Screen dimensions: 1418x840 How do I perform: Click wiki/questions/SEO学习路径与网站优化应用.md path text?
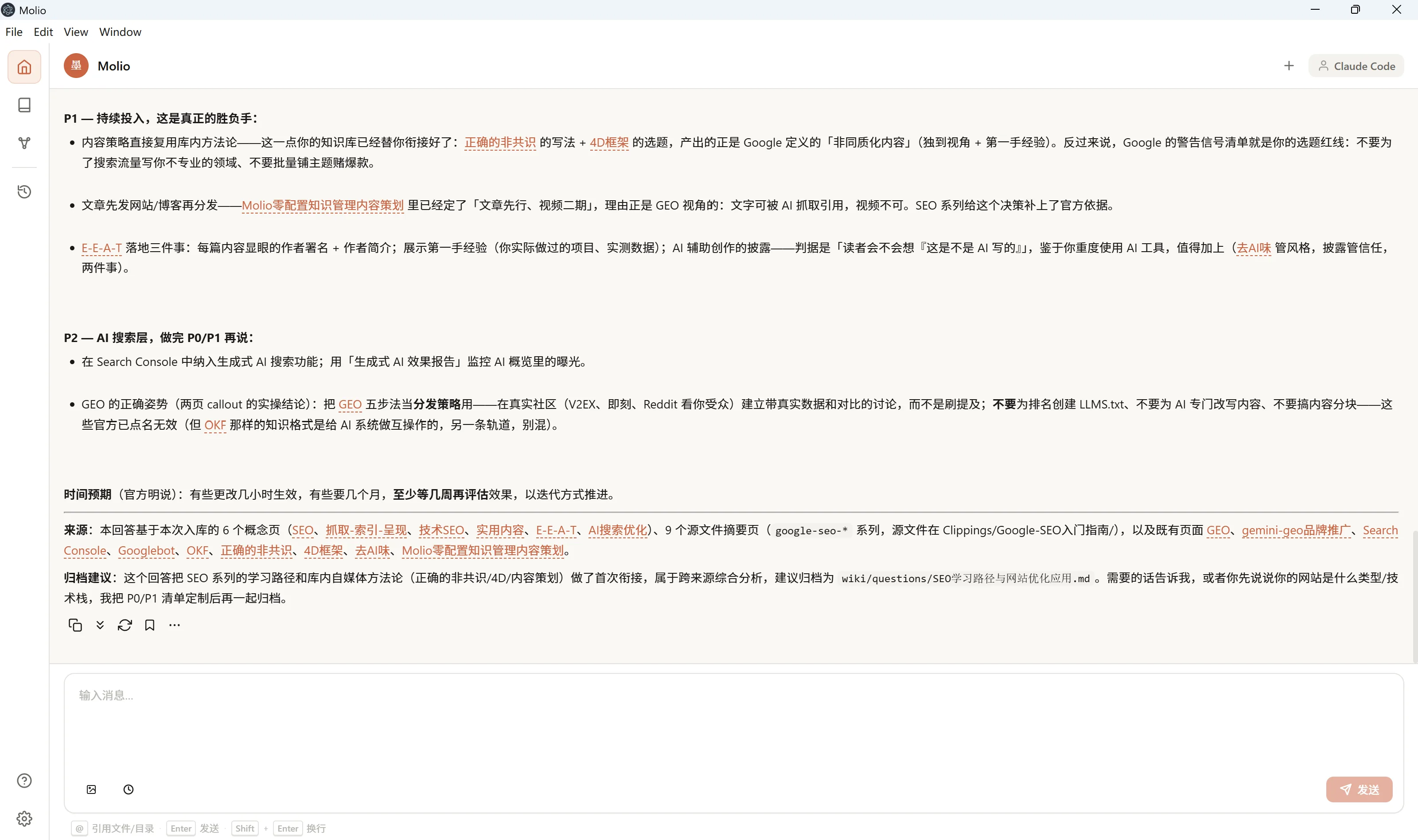966,579
